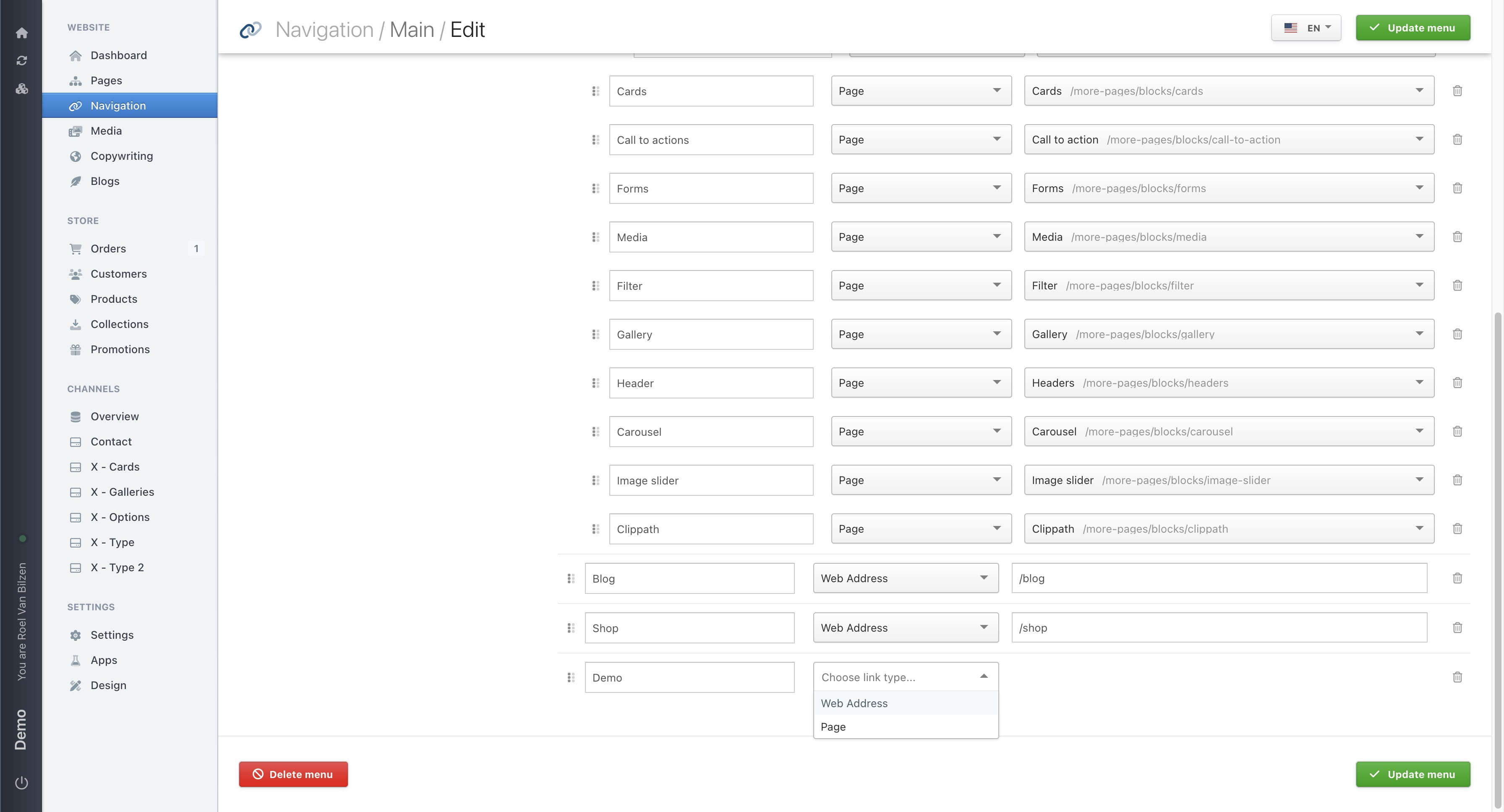Click the US flag in the language selector
The image size is (1504, 812).
click(x=1290, y=27)
